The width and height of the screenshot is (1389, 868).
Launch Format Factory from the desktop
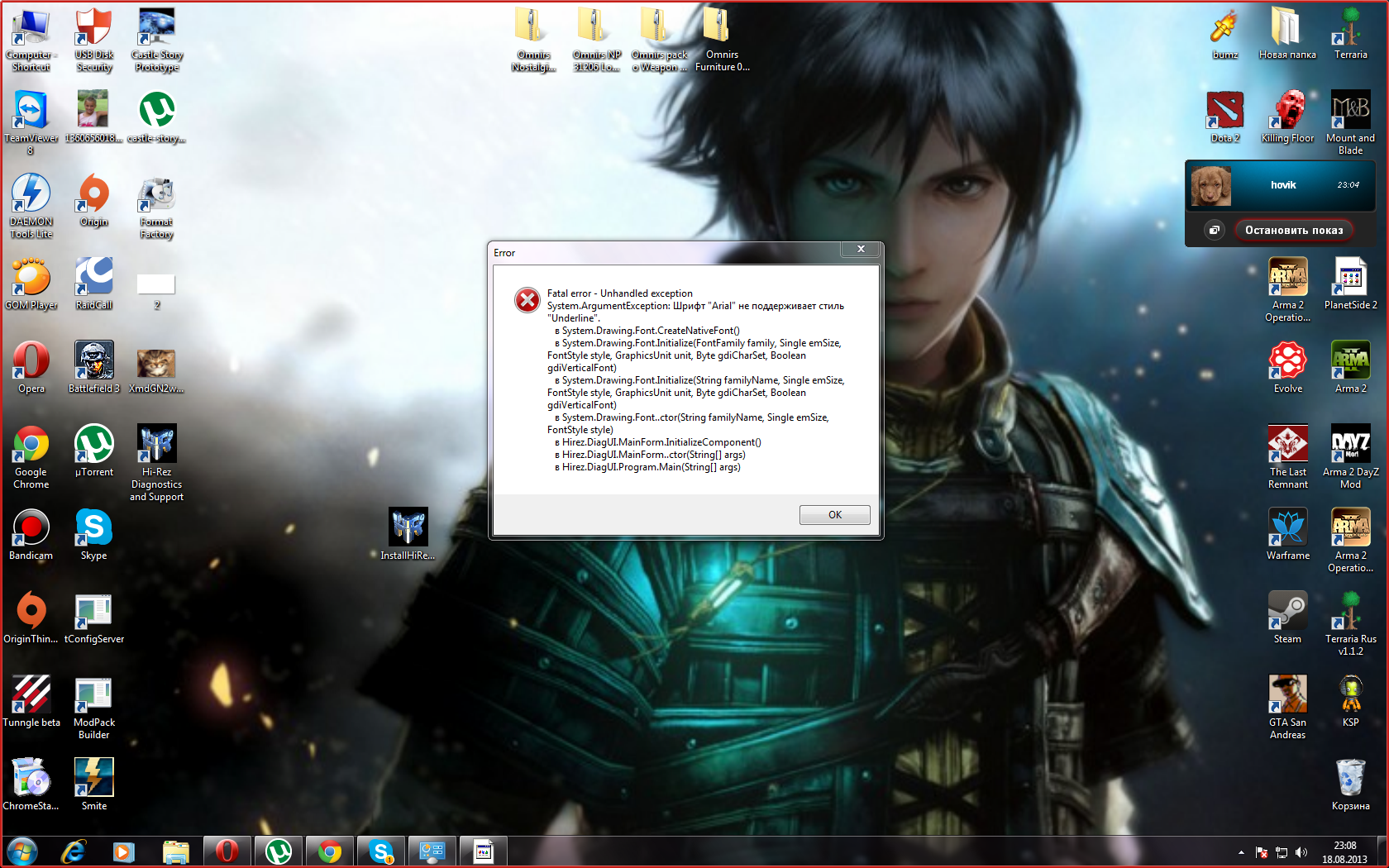(x=157, y=207)
